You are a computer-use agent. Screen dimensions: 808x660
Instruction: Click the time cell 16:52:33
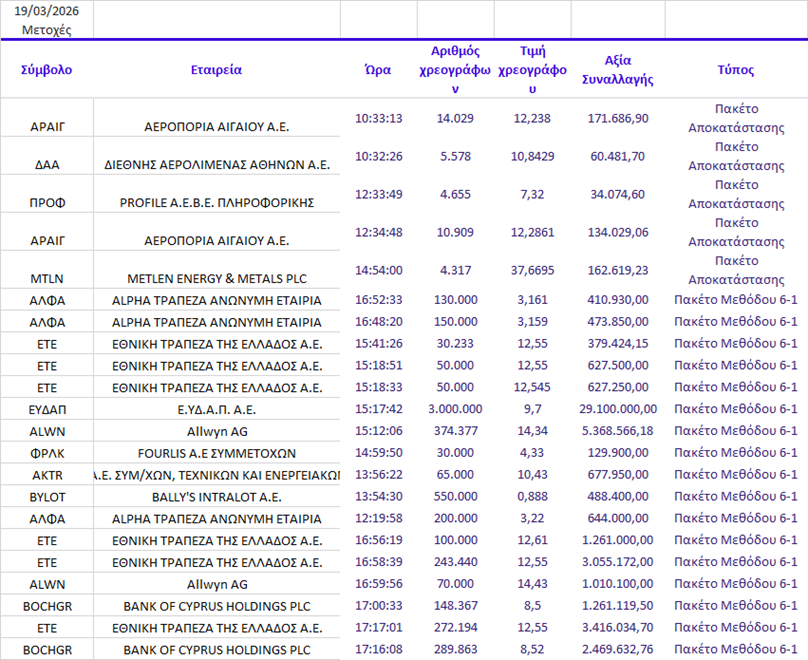(378, 300)
